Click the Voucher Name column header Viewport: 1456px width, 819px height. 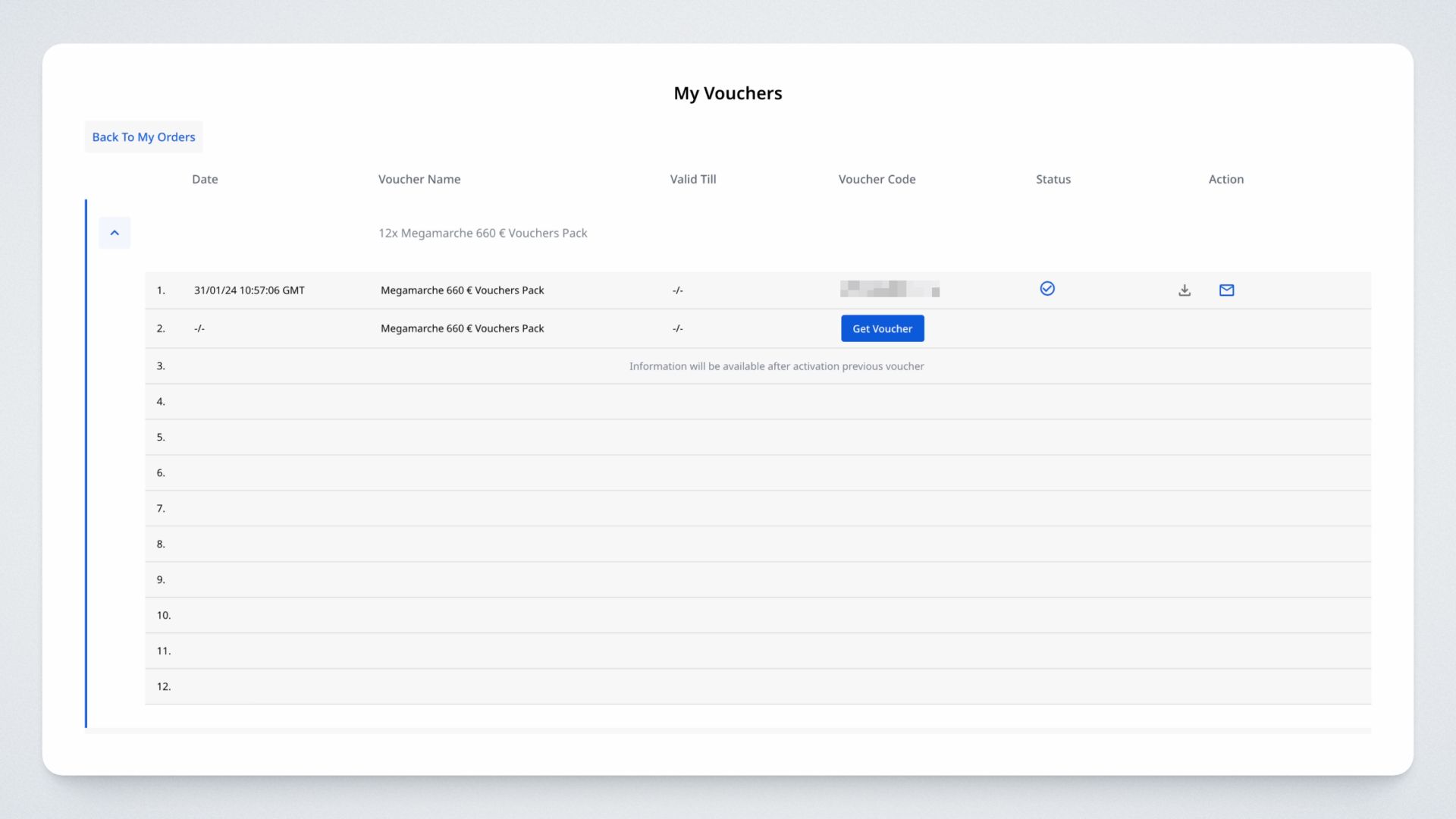tap(419, 180)
